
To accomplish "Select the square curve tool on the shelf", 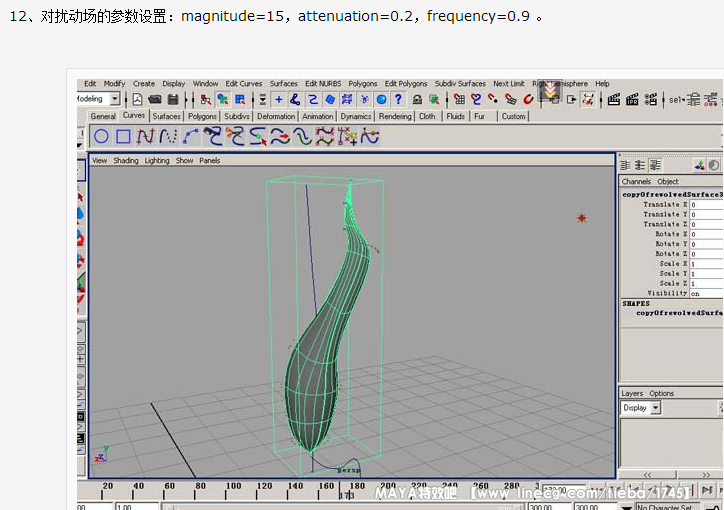I will [x=123, y=137].
